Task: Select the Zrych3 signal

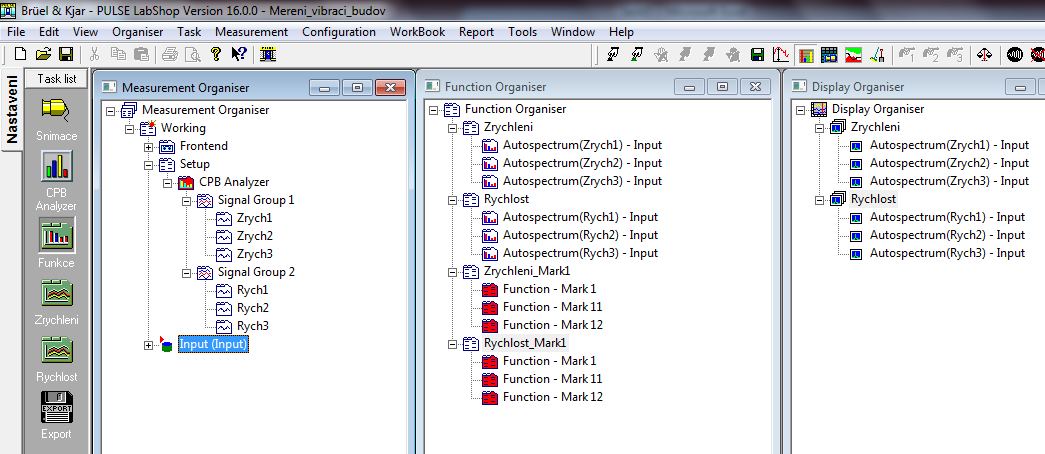Action: tap(255, 254)
